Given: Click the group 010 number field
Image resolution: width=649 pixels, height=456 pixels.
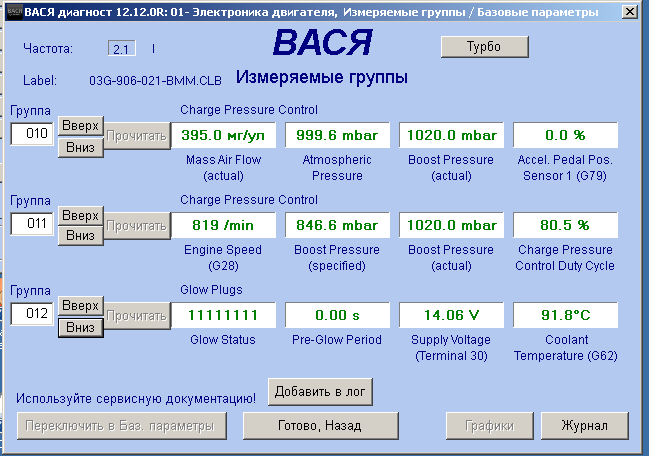Looking at the screenshot, I should (x=32, y=135).
